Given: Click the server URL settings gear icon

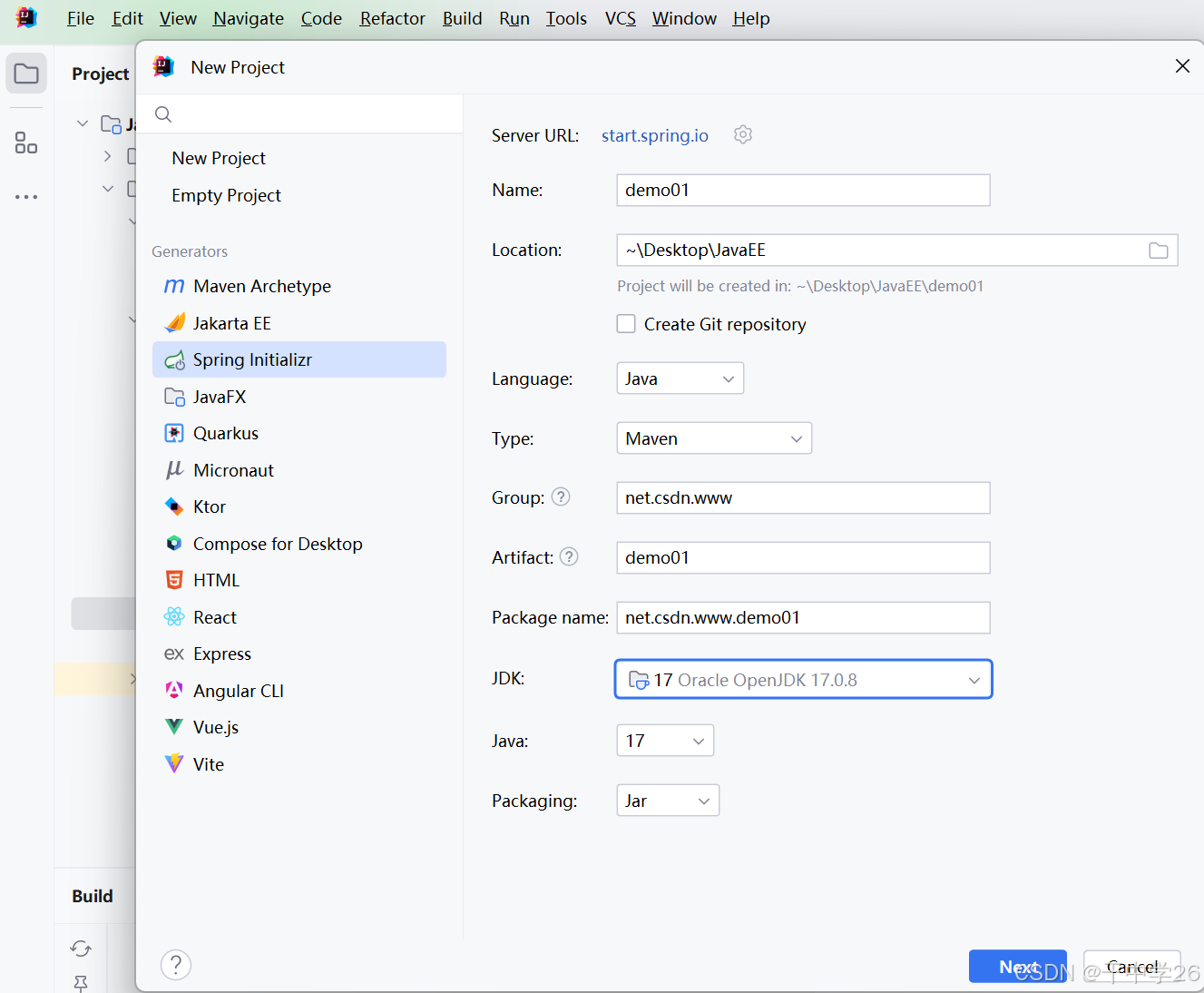Looking at the screenshot, I should click(x=743, y=134).
